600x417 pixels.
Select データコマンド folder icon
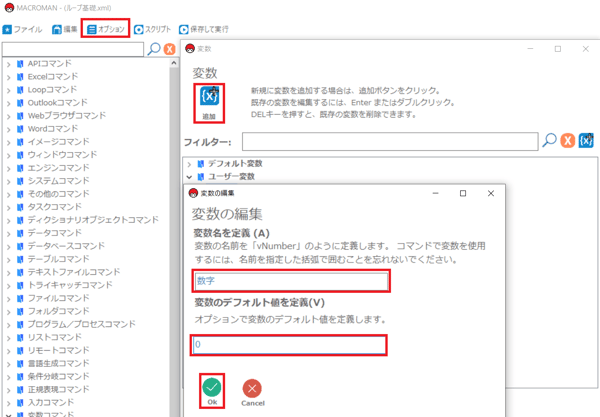pos(20,233)
